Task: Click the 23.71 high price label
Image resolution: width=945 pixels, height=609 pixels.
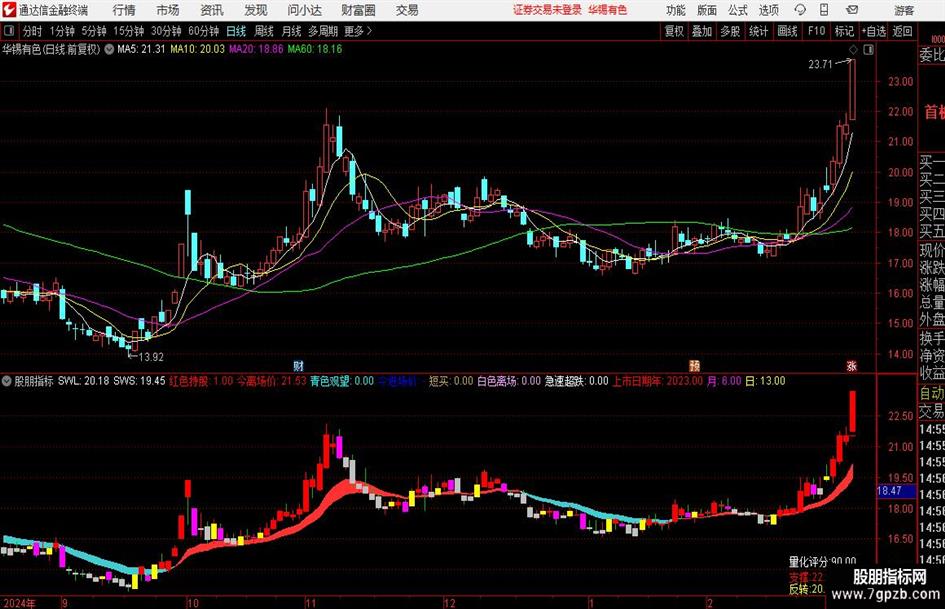Action: (820, 65)
